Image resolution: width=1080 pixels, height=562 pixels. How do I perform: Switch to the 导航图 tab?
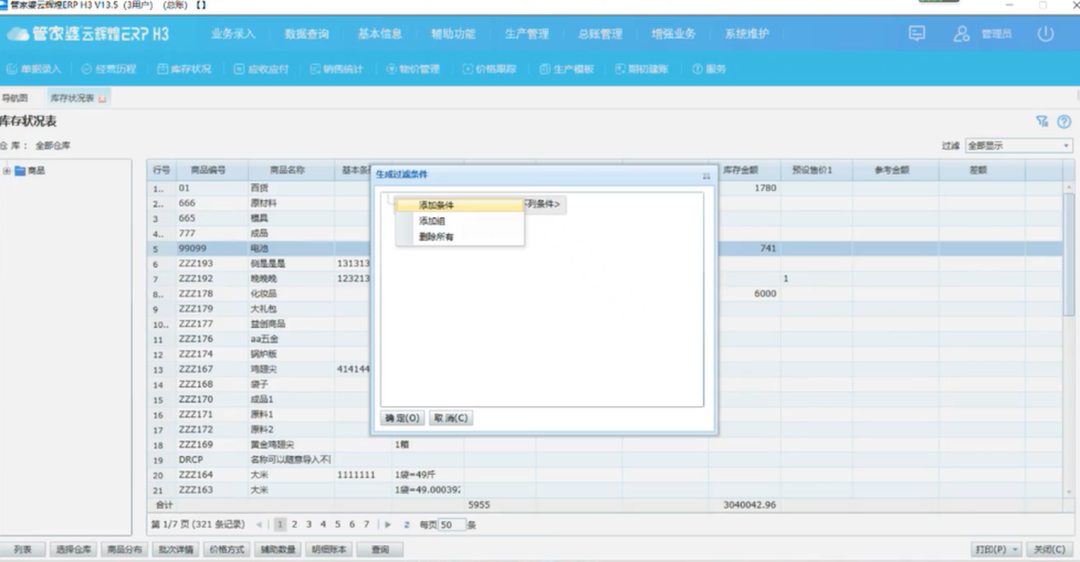click(14, 98)
